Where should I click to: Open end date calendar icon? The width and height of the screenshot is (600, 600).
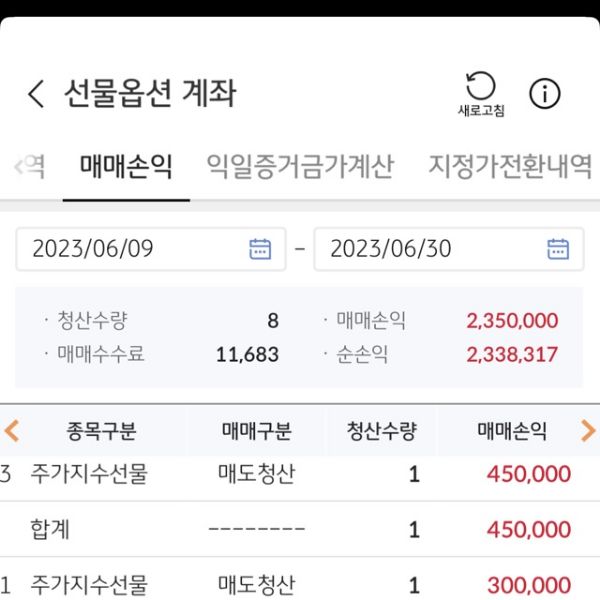tap(558, 249)
